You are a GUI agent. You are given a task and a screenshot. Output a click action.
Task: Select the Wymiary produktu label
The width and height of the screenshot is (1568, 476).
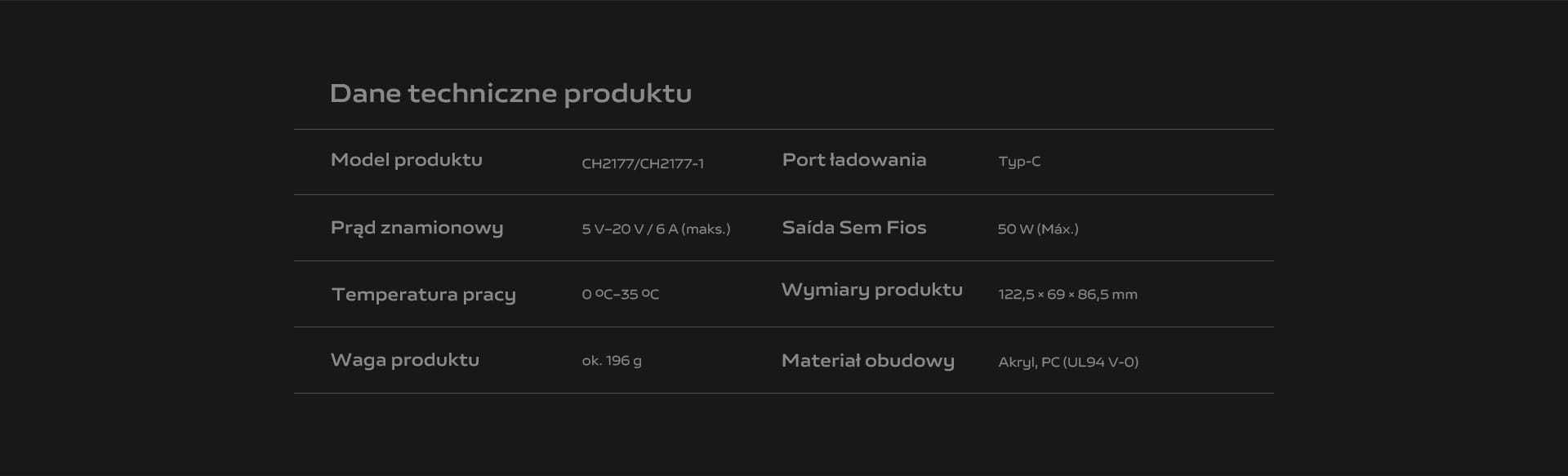click(x=872, y=290)
